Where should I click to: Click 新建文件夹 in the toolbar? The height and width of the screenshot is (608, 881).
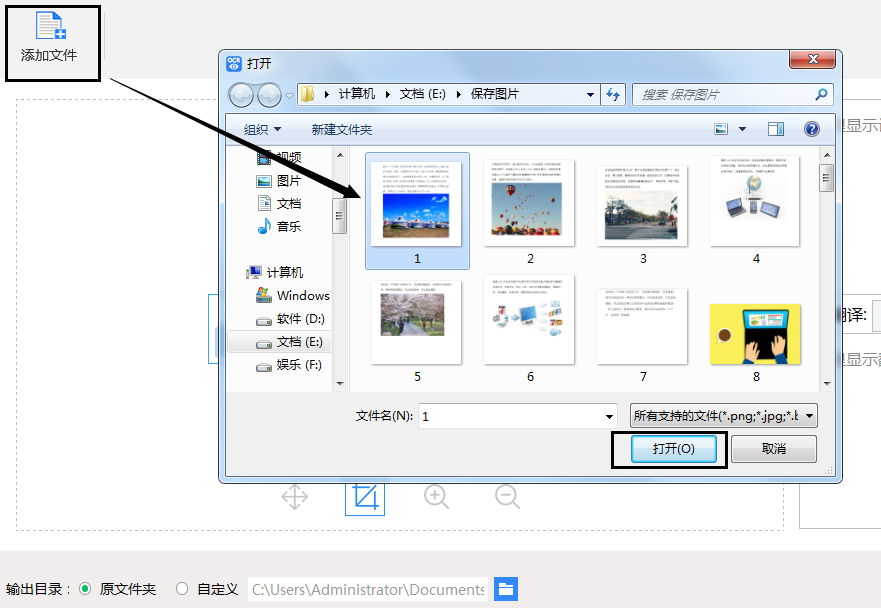(341, 130)
